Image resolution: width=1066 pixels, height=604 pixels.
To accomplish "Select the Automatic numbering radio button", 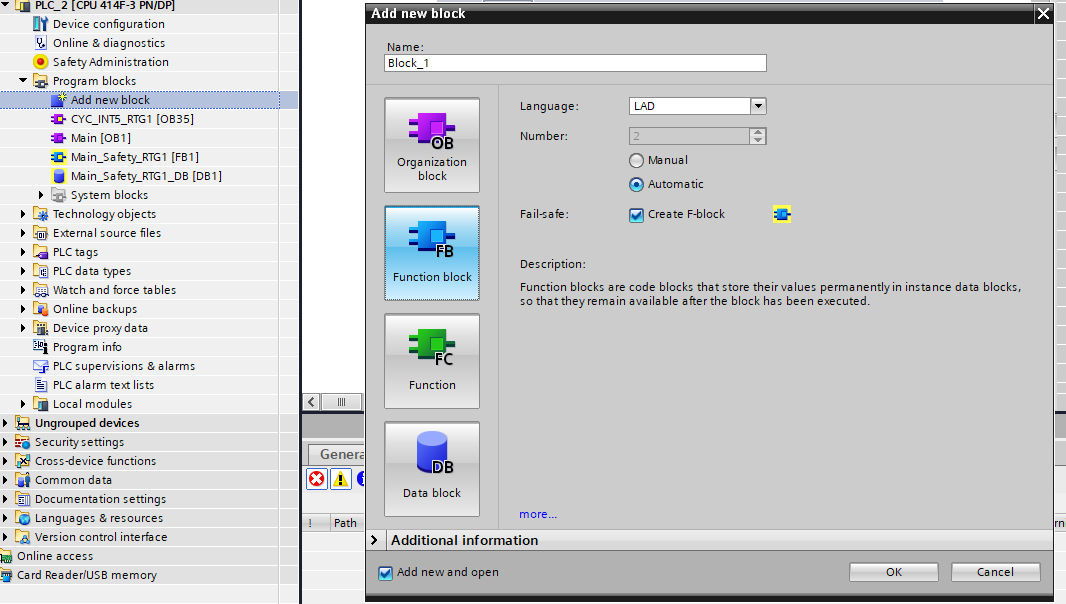I will click(x=637, y=184).
